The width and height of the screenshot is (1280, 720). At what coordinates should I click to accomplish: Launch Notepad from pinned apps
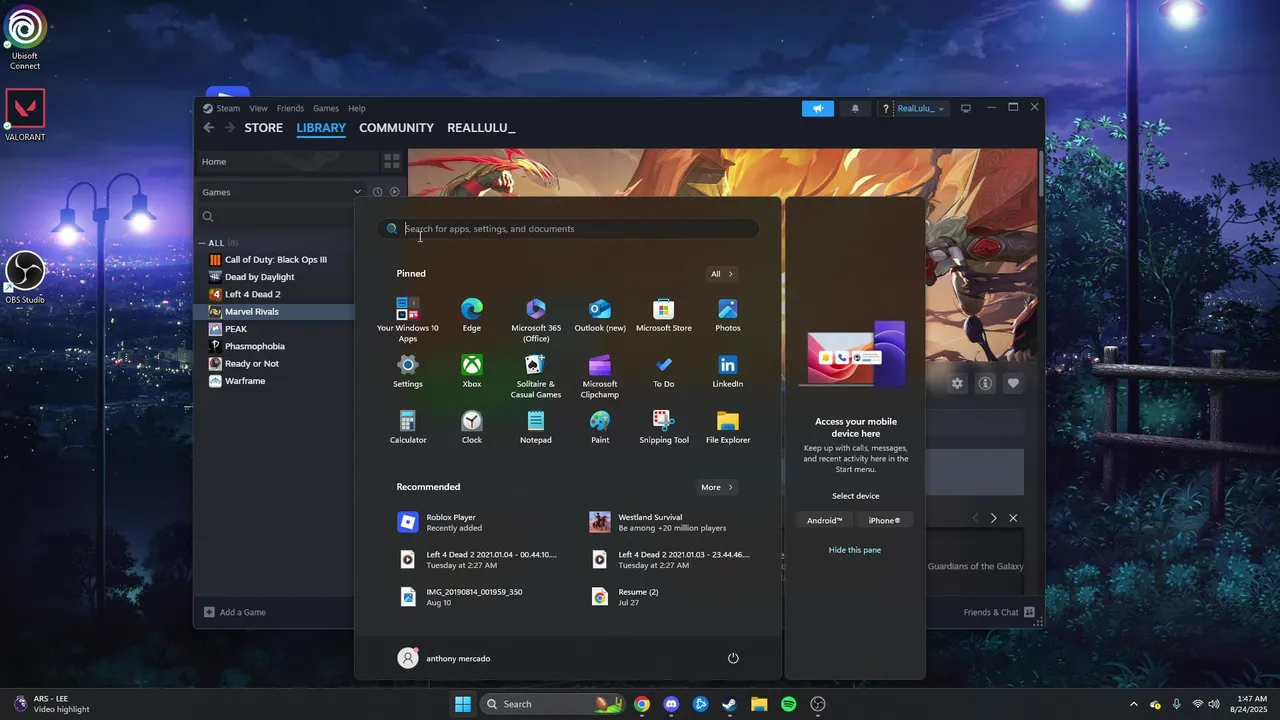[536, 427]
